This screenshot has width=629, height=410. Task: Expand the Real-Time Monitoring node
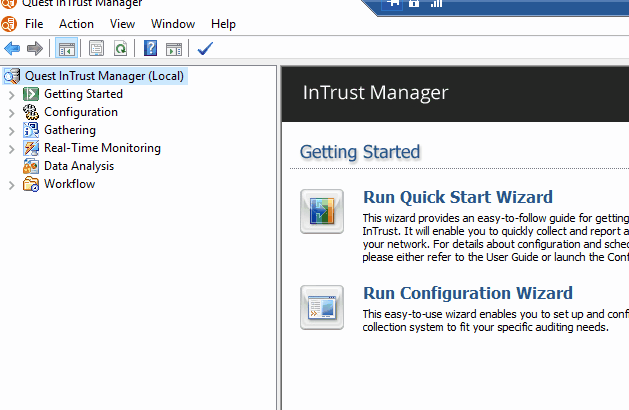12,149
